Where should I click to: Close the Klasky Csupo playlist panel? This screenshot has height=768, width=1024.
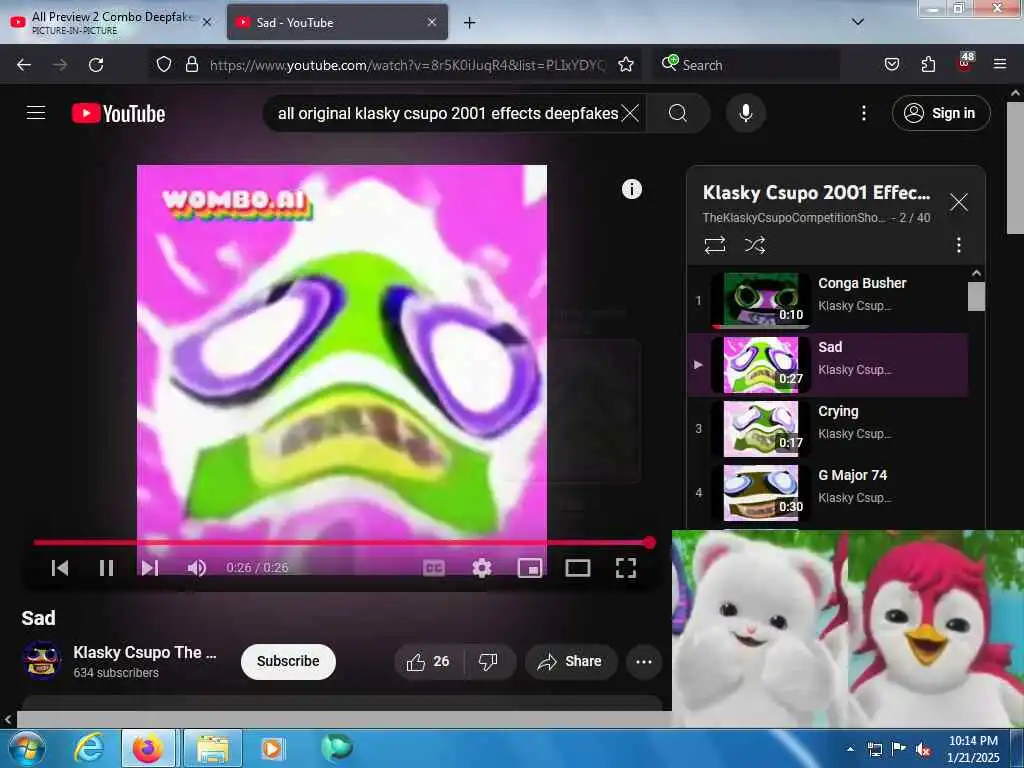(x=958, y=202)
